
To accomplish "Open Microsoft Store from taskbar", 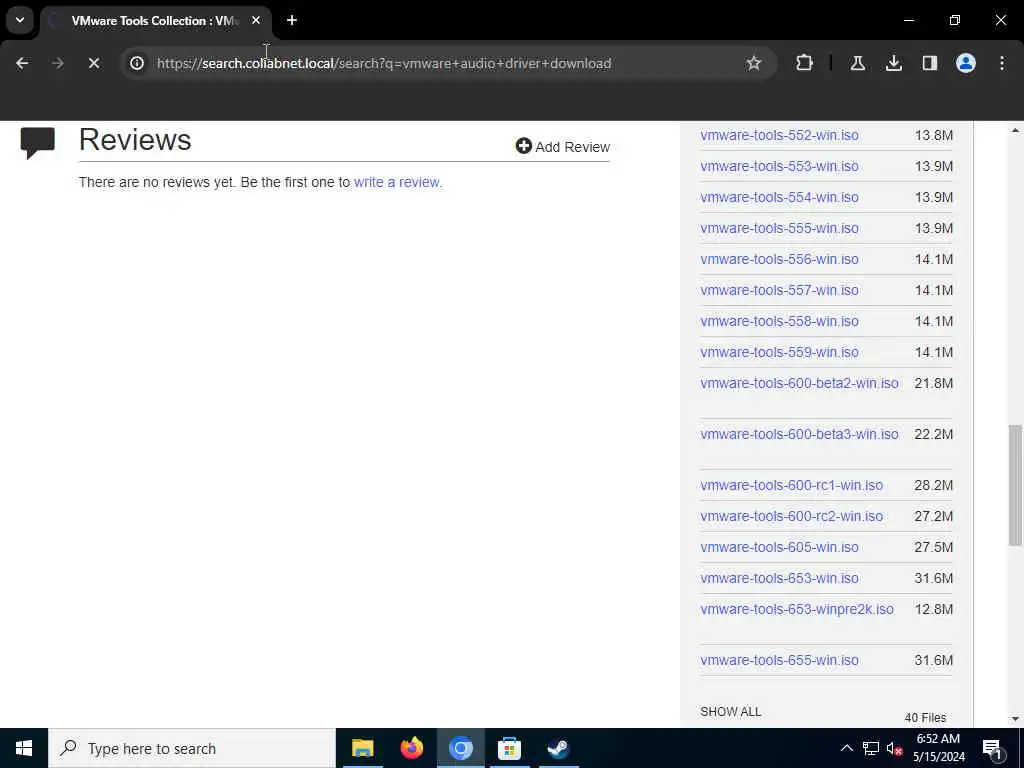I will 509,748.
